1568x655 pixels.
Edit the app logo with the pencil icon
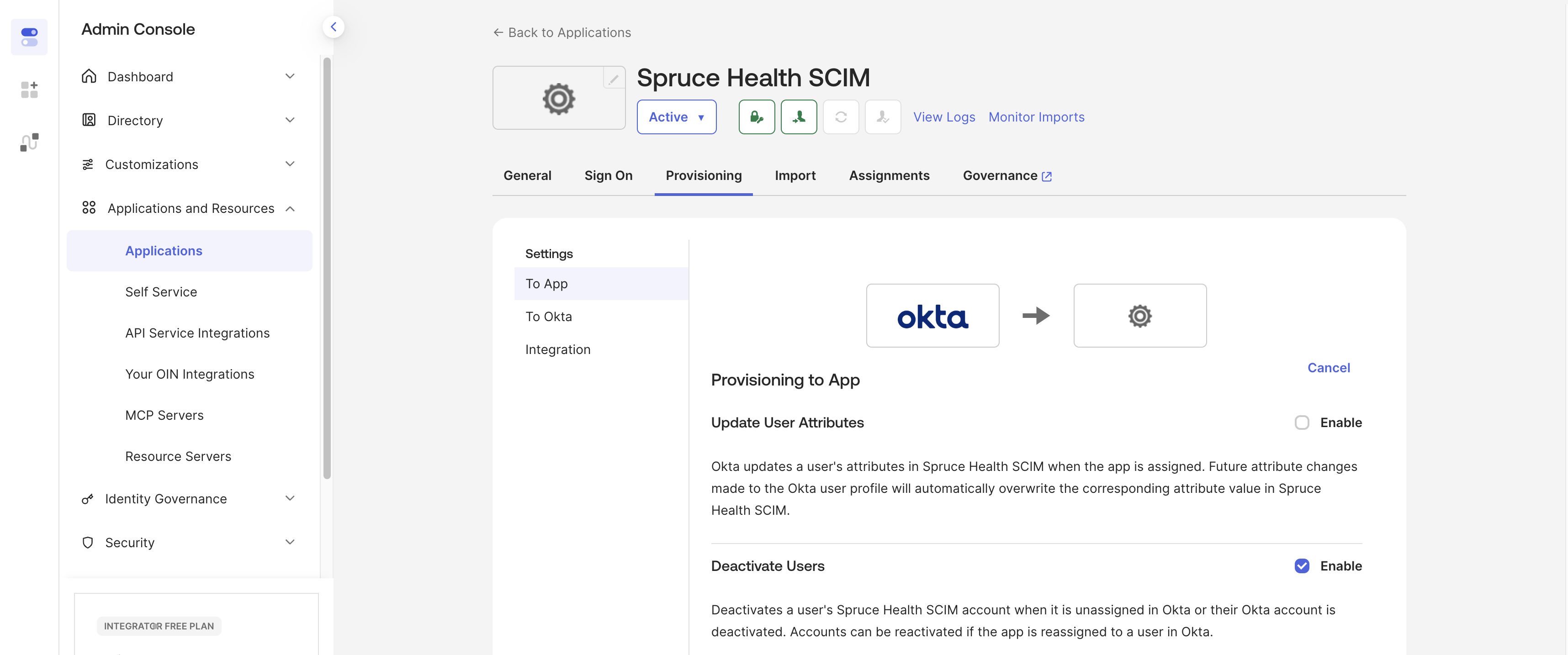[614, 79]
